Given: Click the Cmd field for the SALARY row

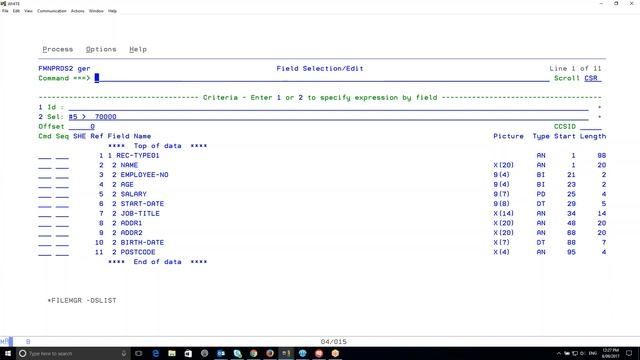Looking at the screenshot, I should pos(45,194).
